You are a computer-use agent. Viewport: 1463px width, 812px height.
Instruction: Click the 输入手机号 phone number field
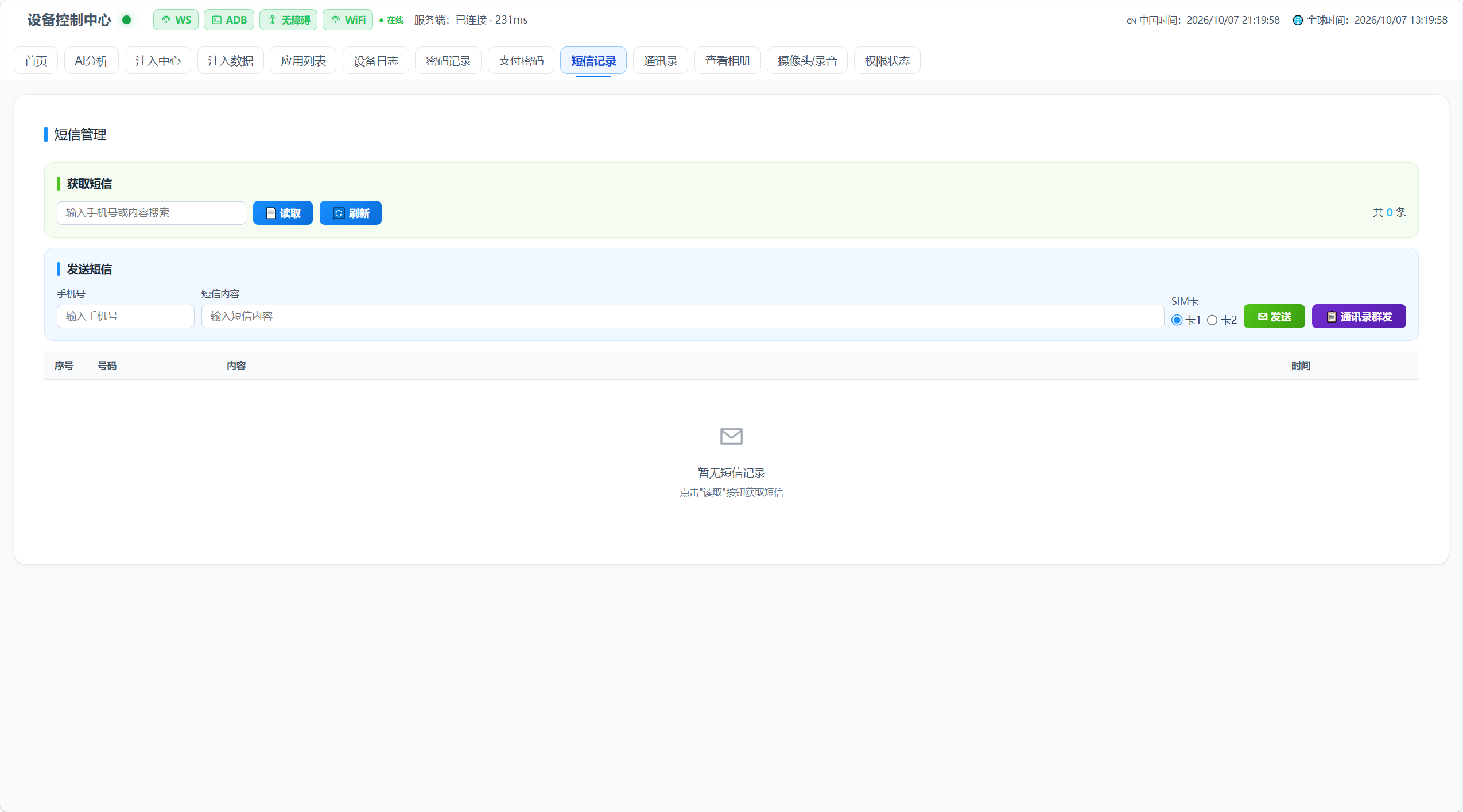click(x=126, y=316)
